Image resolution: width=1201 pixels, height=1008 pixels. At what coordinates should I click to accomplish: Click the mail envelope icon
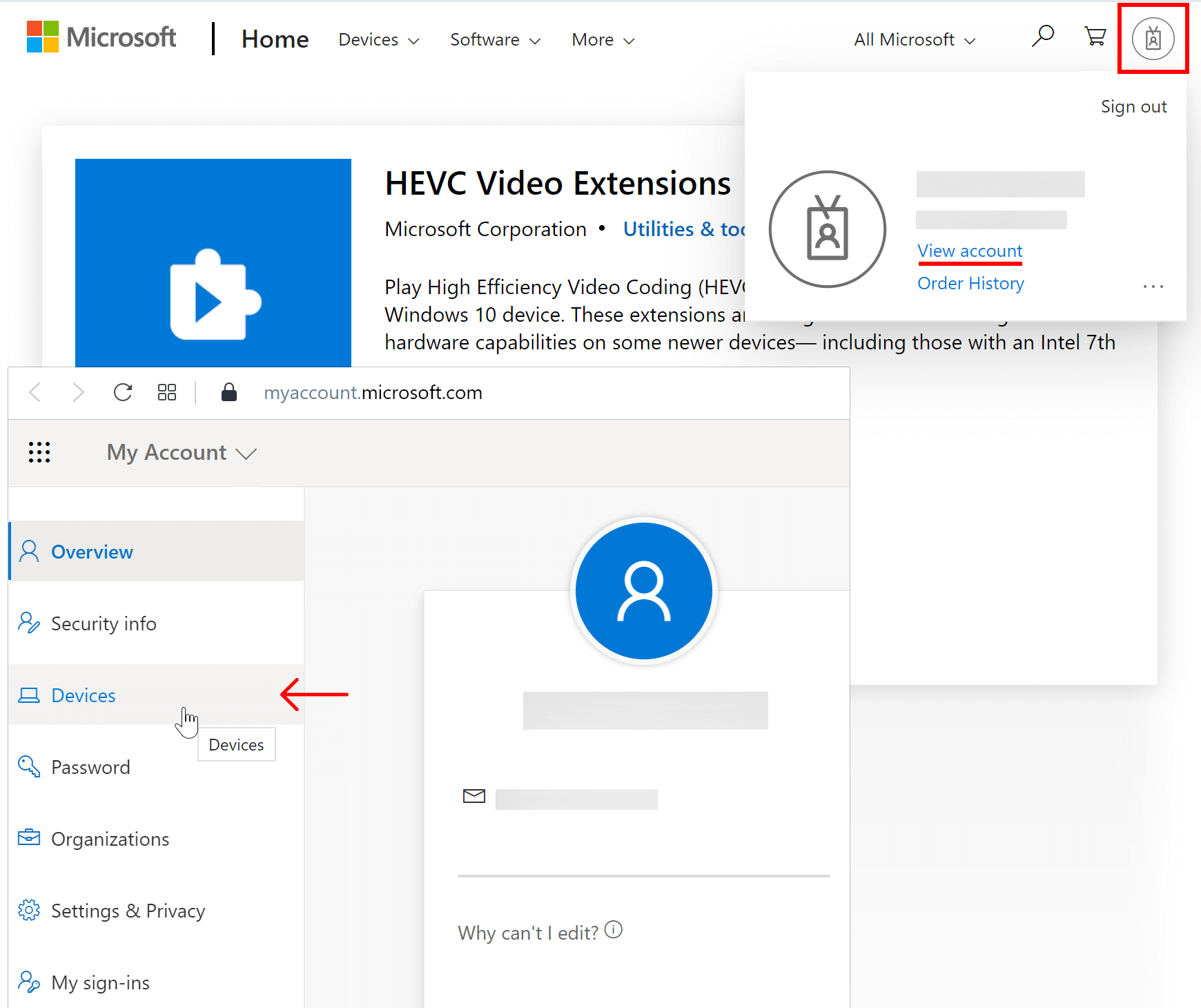pyautogui.click(x=474, y=796)
